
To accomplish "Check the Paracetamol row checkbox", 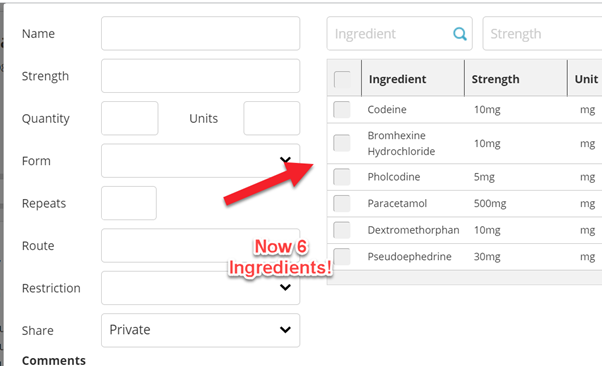I will [x=342, y=204].
